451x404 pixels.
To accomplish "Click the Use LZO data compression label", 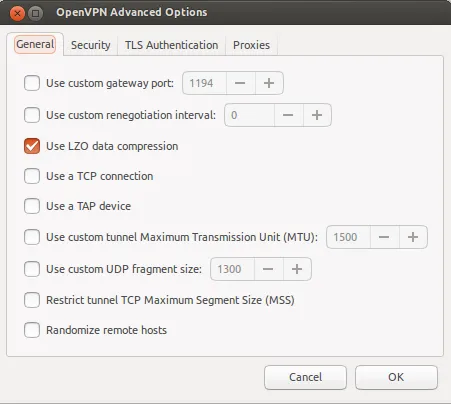I will (x=112, y=146).
